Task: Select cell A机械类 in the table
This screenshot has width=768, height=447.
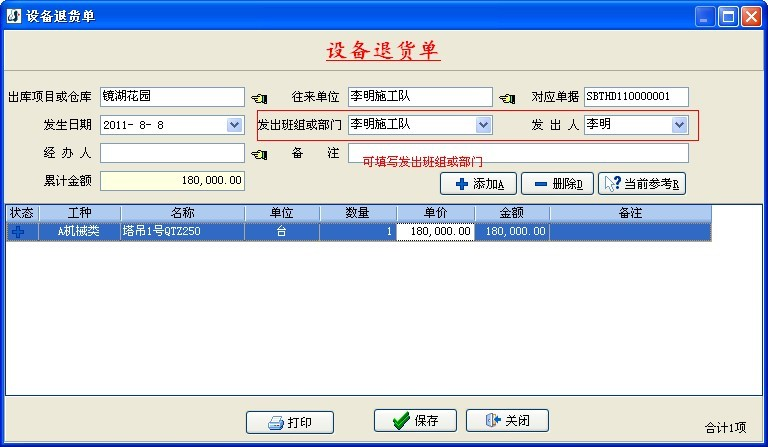Action: coord(80,232)
